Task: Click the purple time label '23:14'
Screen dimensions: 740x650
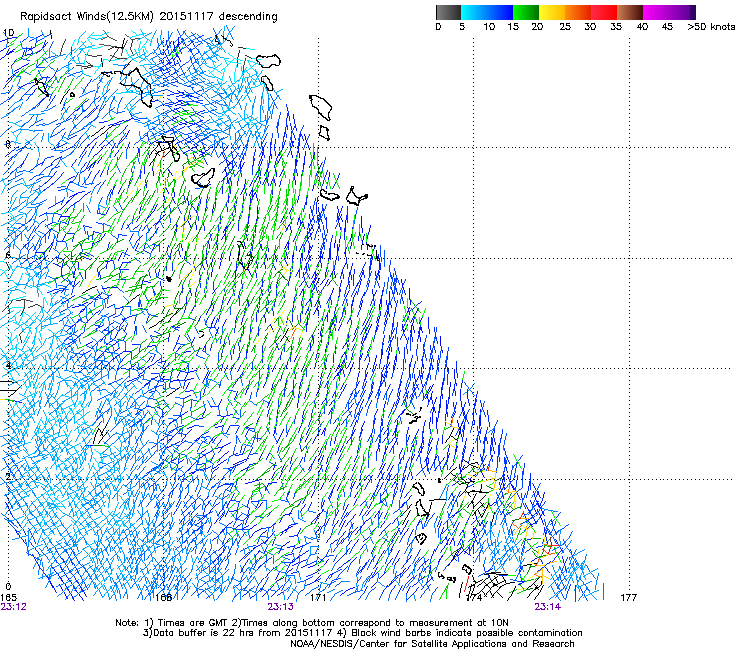Action: tap(547, 607)
